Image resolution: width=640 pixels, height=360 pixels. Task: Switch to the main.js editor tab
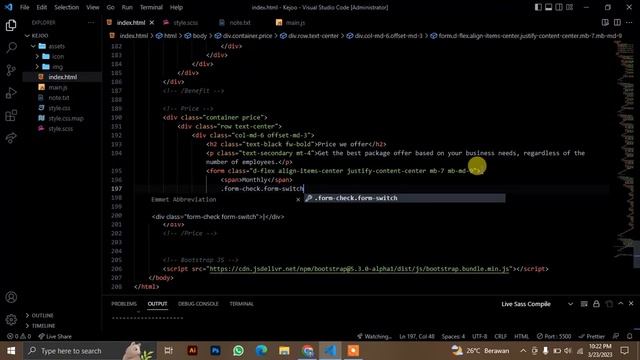[x=295, y=22]
